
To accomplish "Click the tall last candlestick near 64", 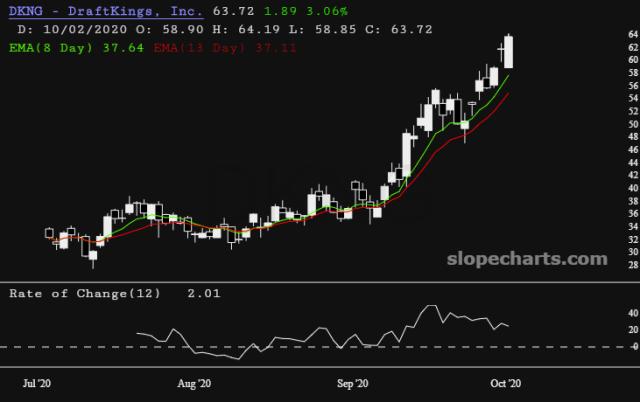I will point(508,52).
